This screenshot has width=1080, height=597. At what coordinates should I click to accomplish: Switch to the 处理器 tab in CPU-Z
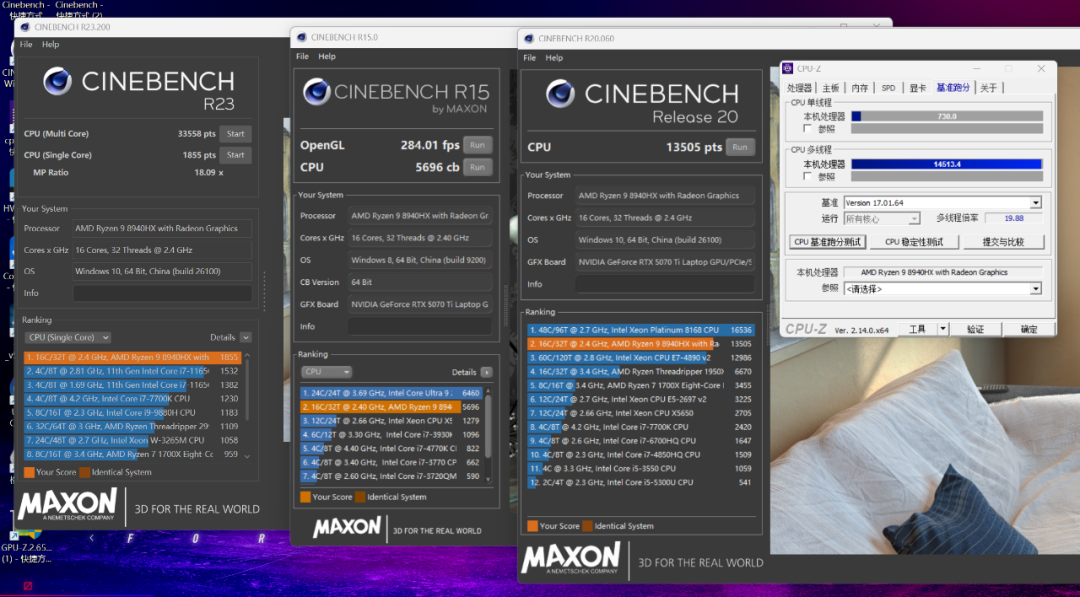[800, 88]
